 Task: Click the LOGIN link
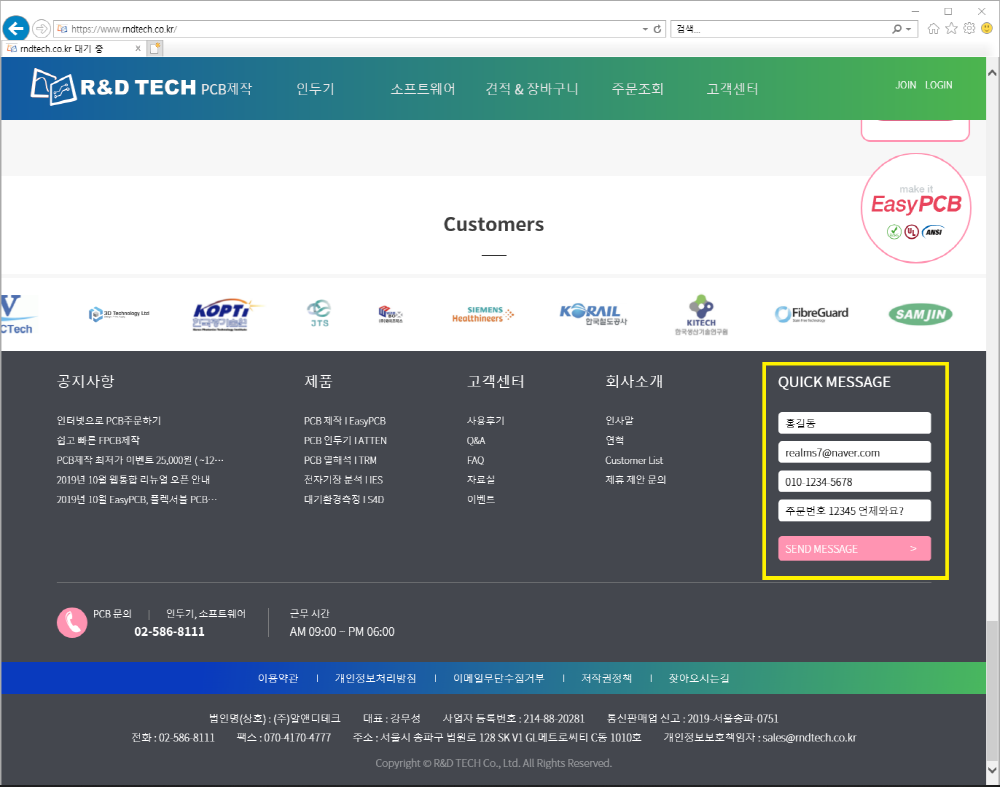coord(939,85)
